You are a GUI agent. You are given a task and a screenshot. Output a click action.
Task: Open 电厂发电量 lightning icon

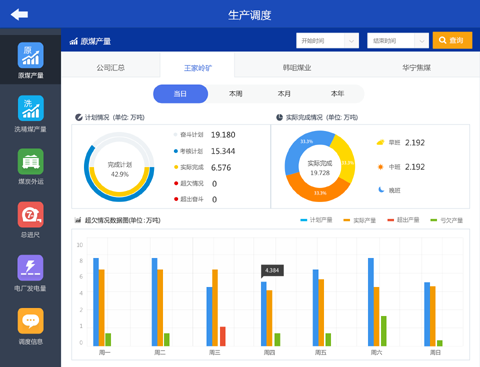click(31, 268)
